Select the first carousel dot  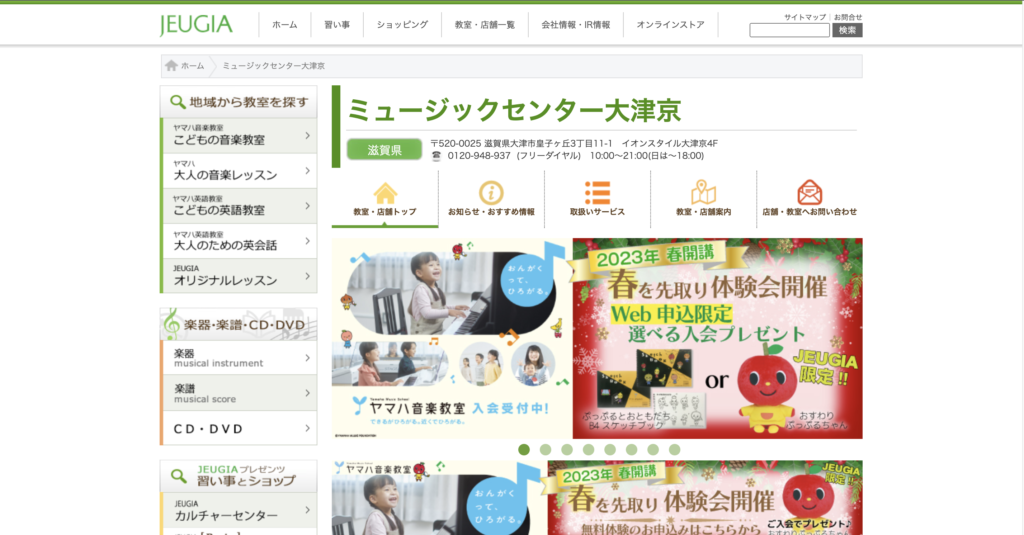pos(524,449)
